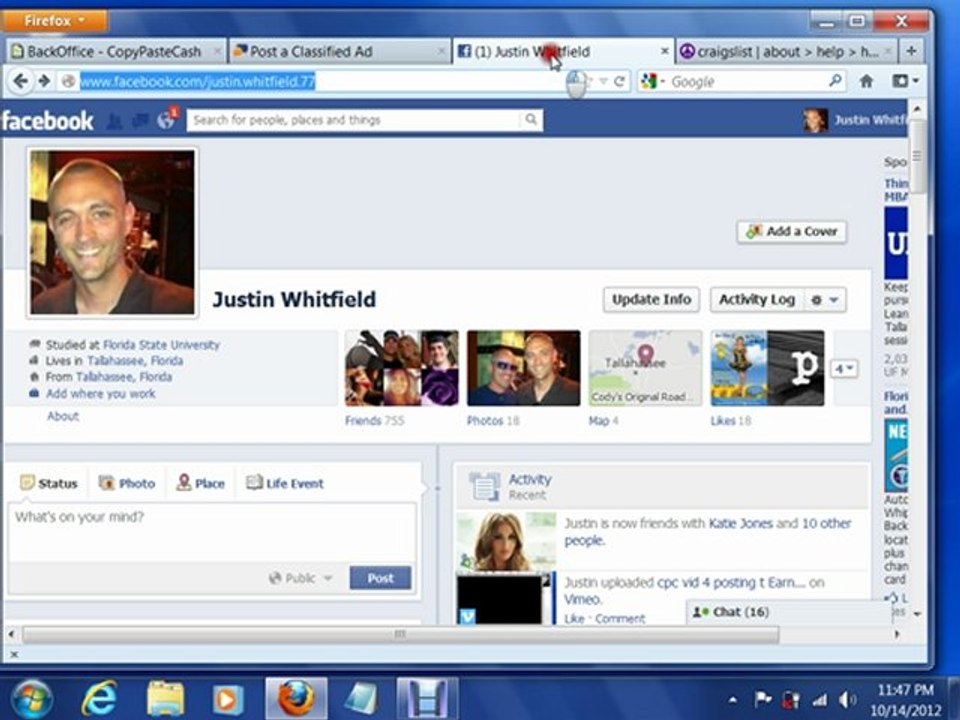Select the Photo composer tab

(127, 483)
